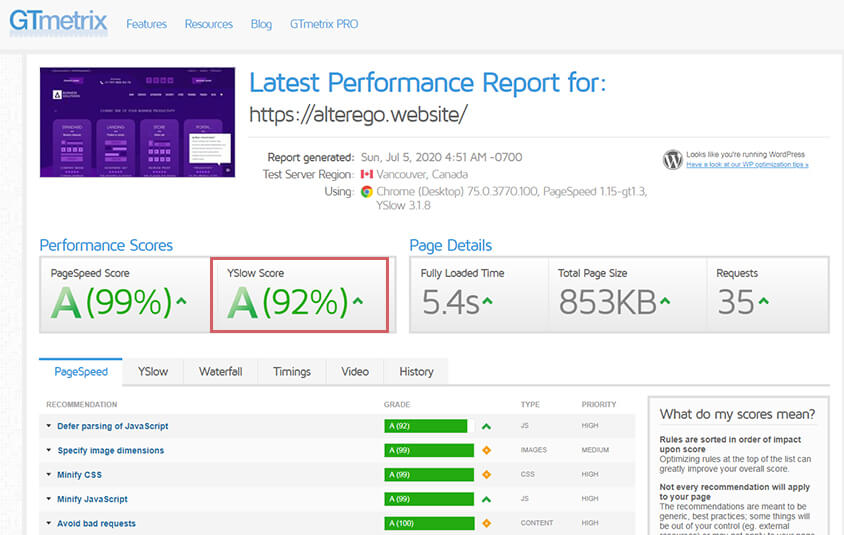The width and height of the screenshot is (844, 535).
Task: Click orange diamond for Specify image dimensions
Action: (x=487, y=450)
